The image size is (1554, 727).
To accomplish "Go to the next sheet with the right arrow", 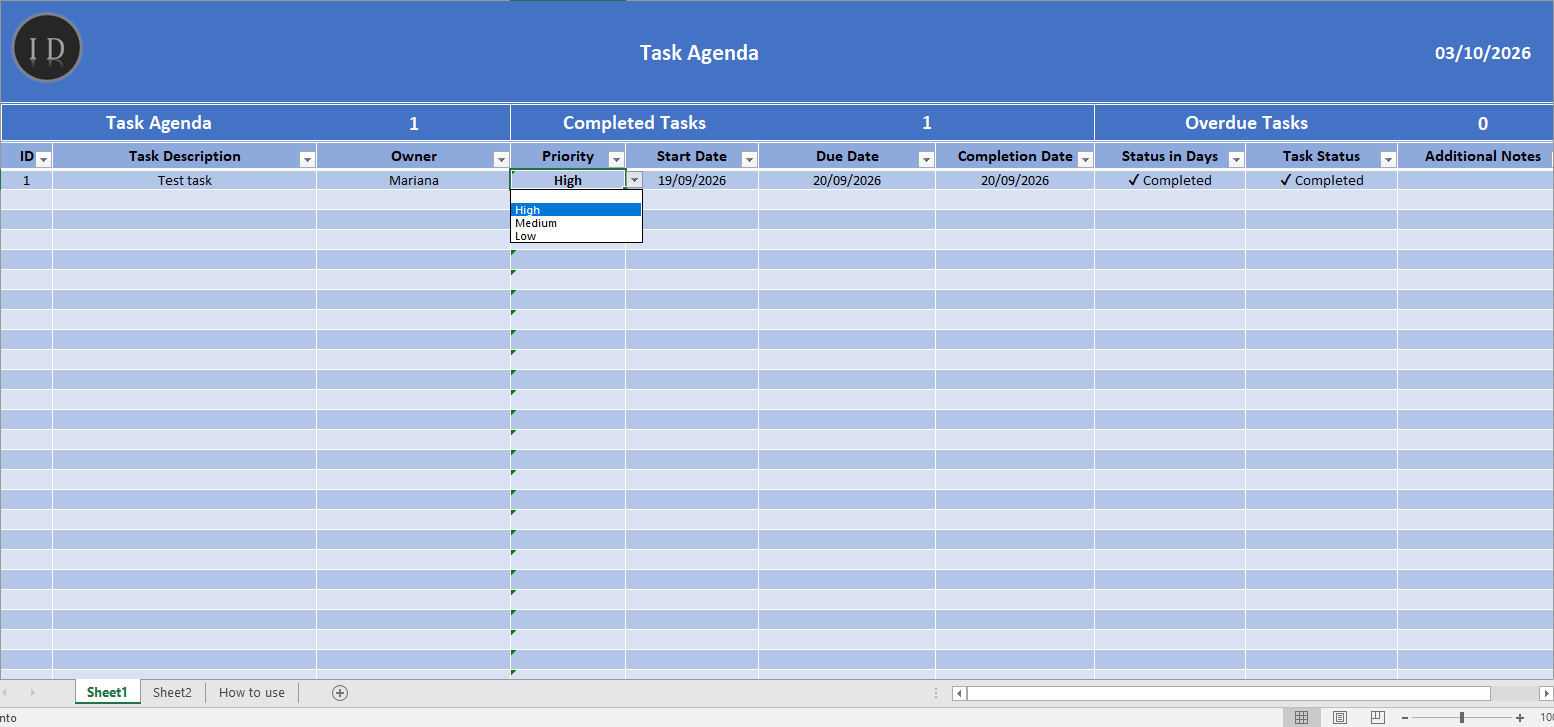I will click(x=32, y=693).
